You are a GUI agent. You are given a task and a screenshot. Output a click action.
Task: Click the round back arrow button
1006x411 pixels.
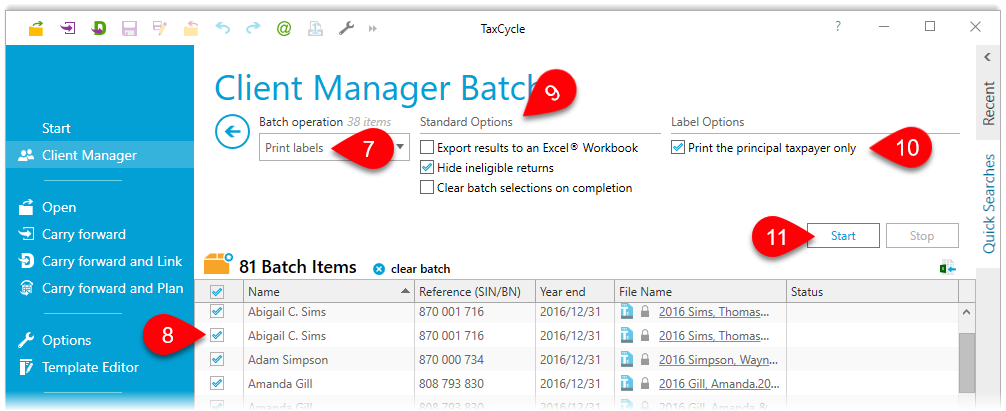click(x=232, y=131)
